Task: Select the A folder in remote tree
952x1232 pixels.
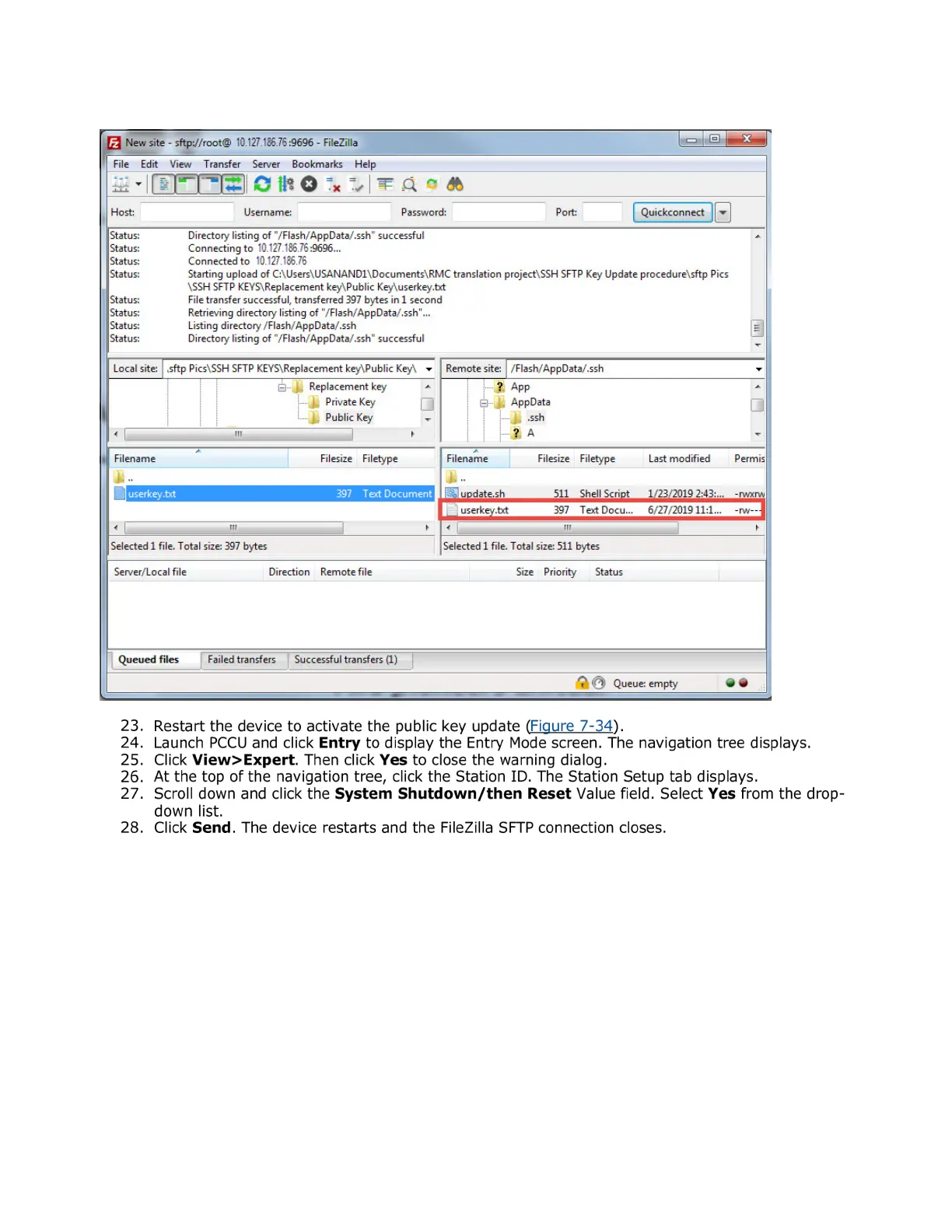Action: click(530, 433)
